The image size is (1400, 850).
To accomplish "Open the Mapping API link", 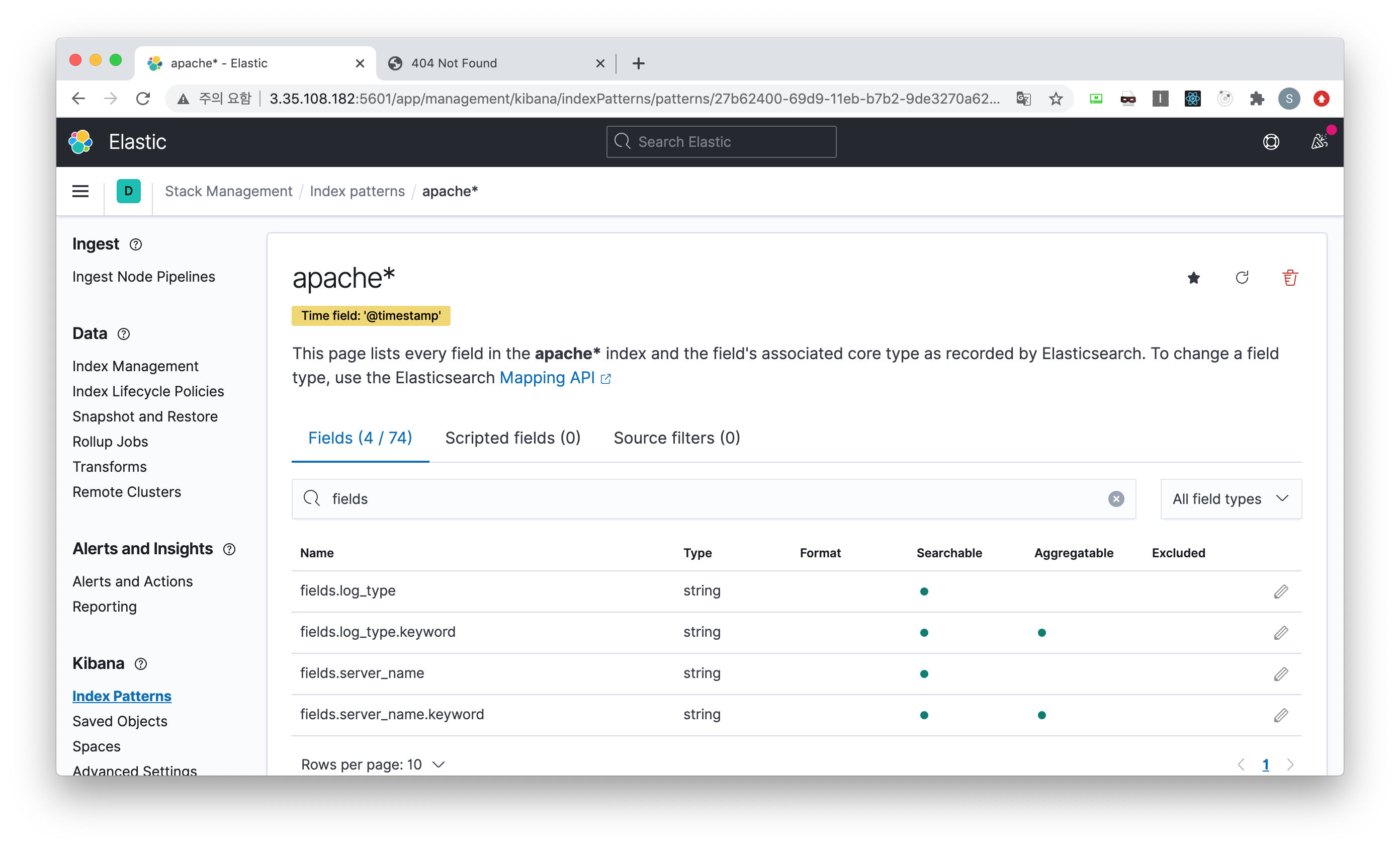I will (x=555, y=378).
